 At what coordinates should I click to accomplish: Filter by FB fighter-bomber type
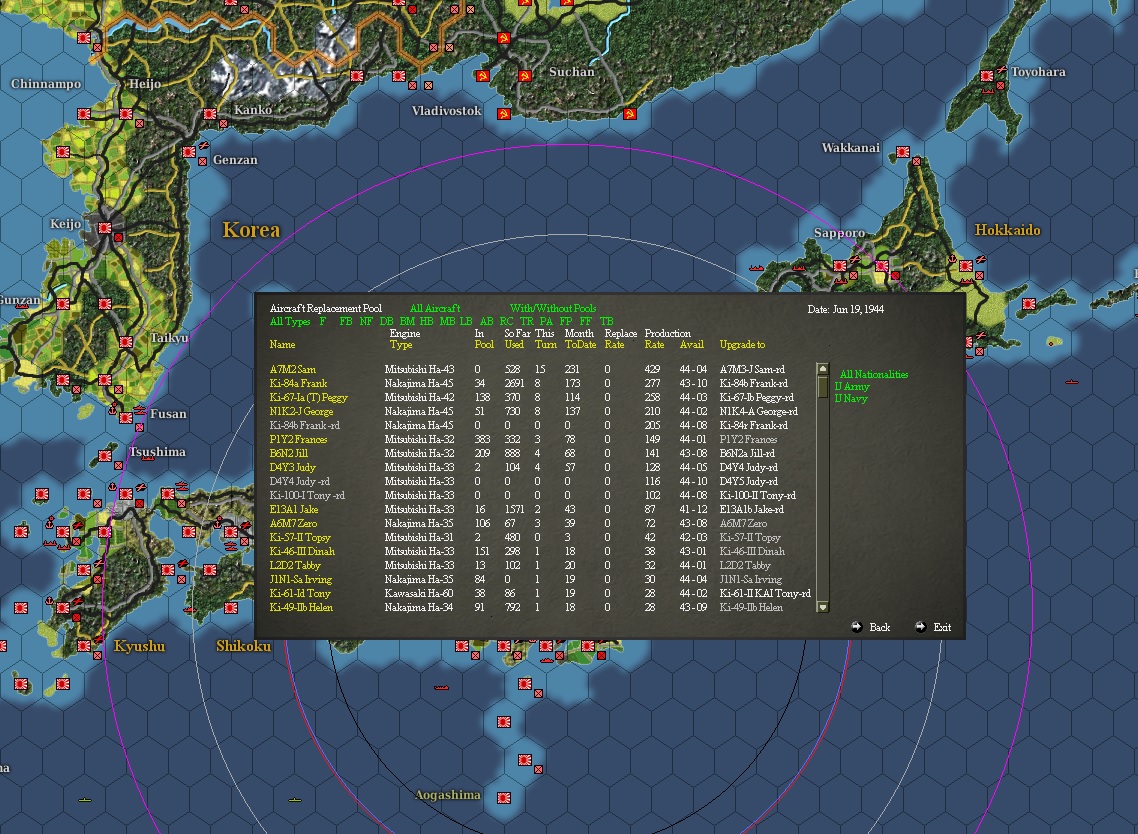(345, 321)
